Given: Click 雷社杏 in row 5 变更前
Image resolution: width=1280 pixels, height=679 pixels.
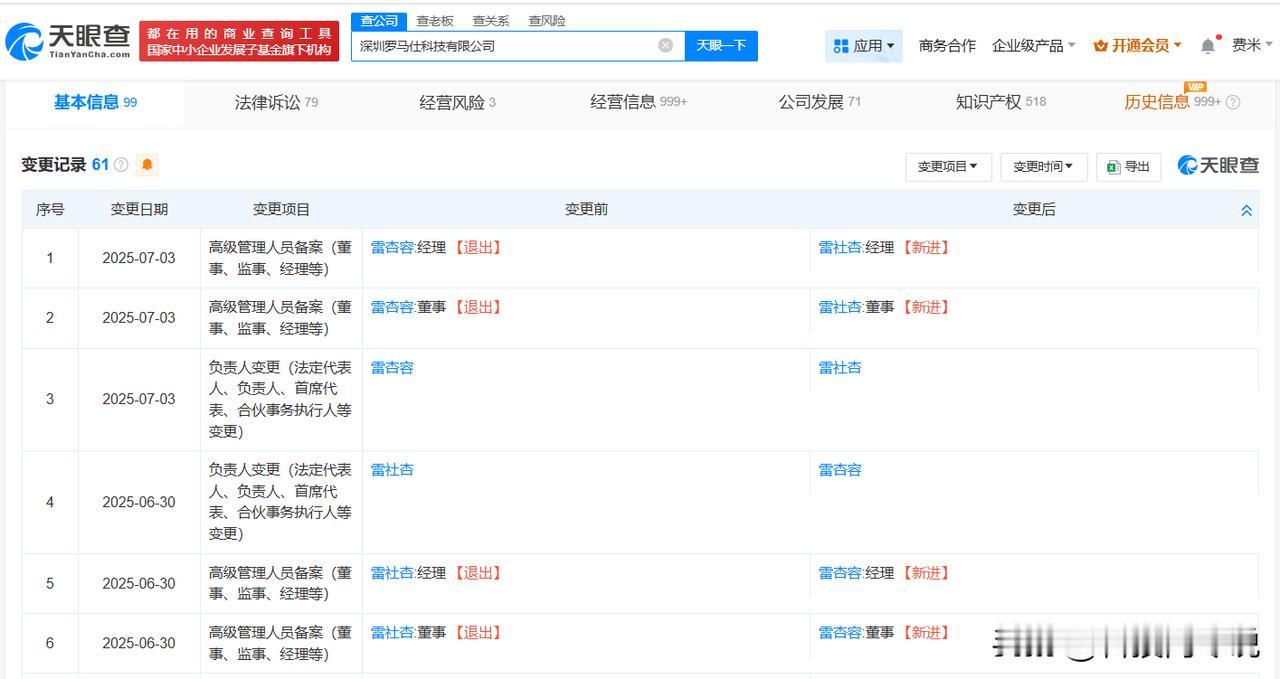Looking at the screenshot, I should tap(392, 572).
